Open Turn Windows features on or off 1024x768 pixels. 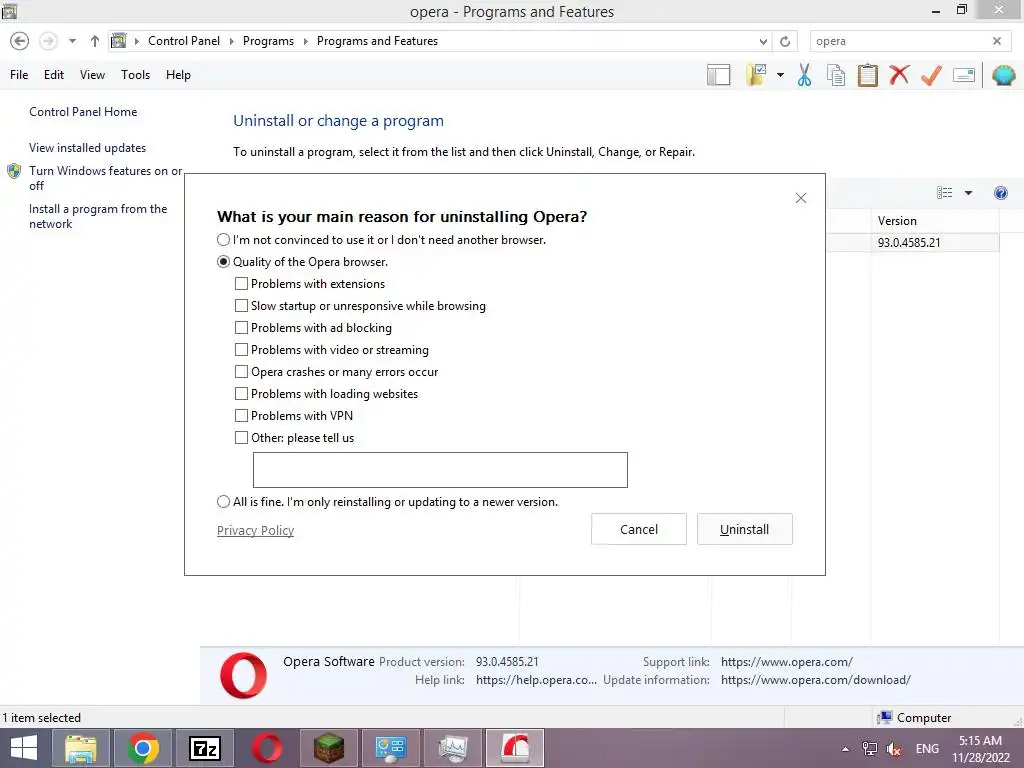(x=105, y=178)
